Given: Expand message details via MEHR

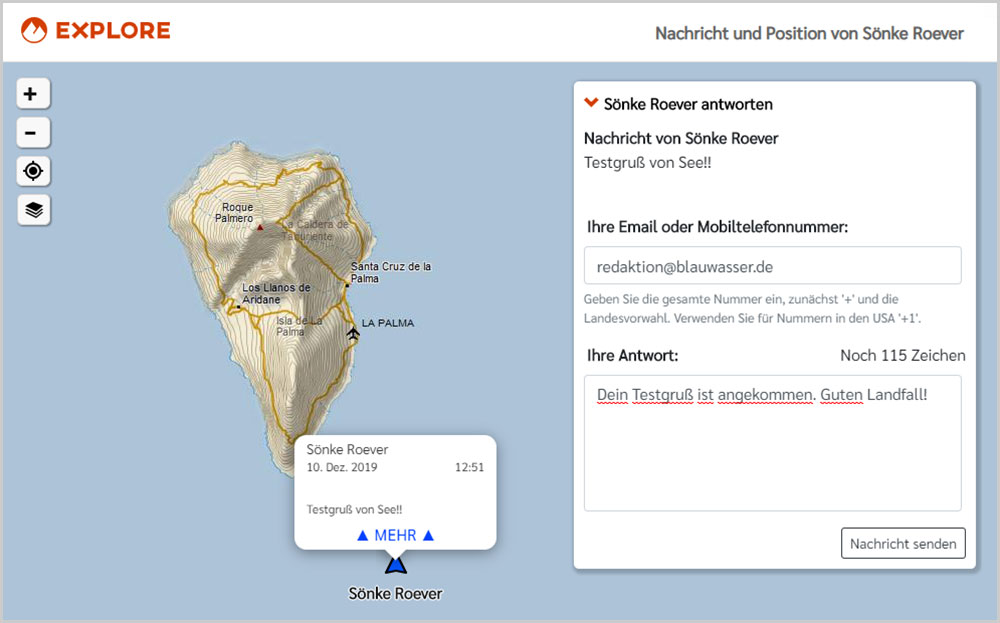Looking at the screenshot, I should click(395, 535).
